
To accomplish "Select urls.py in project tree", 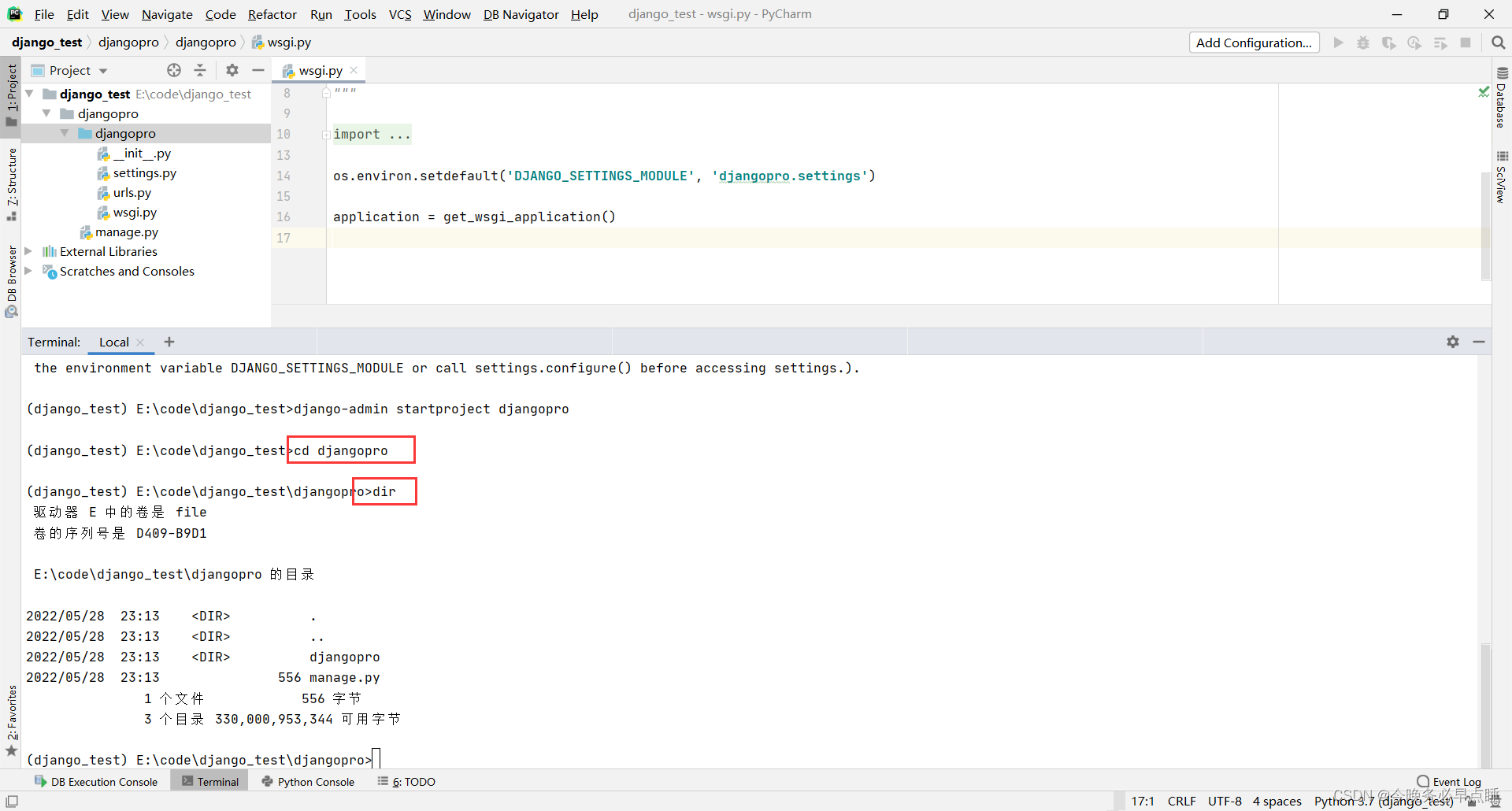I will 132,192.
